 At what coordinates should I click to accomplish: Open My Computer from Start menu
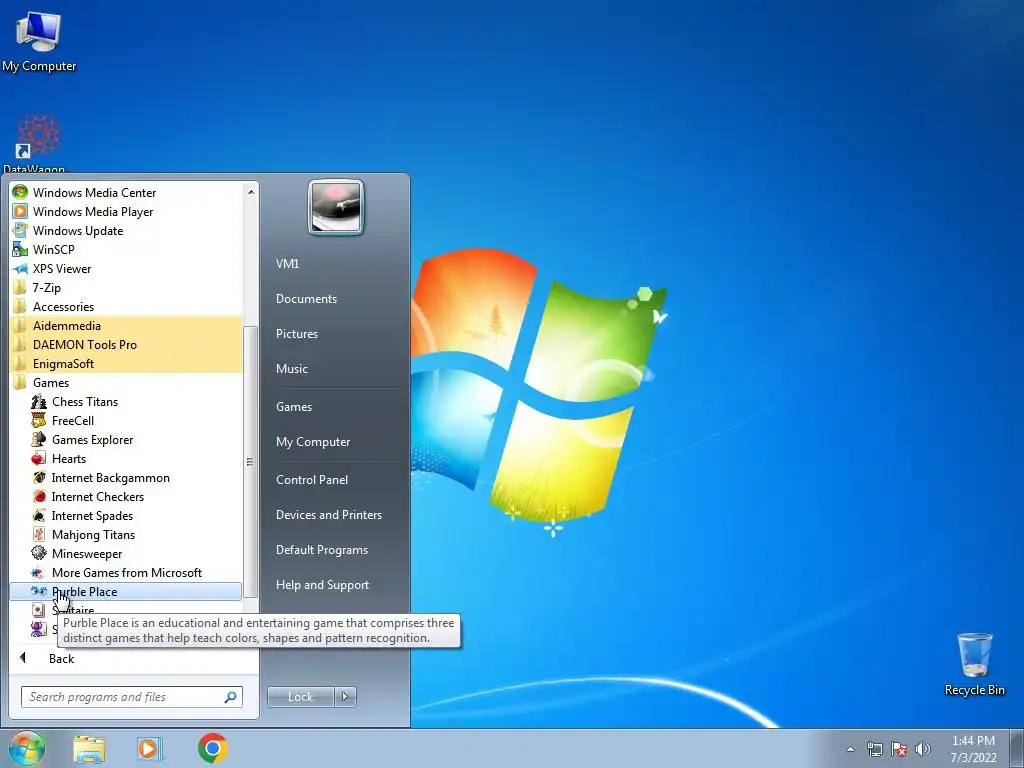click(x=313, y=442)
